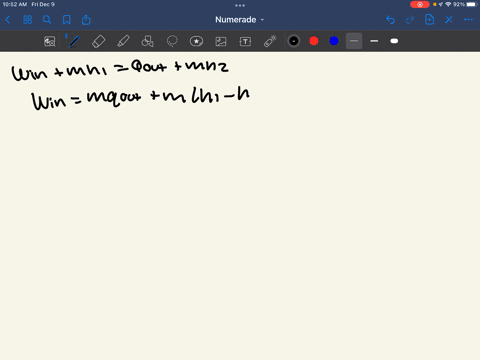Select the zoom window tool
480x360 pixels.
pos(50,41)
